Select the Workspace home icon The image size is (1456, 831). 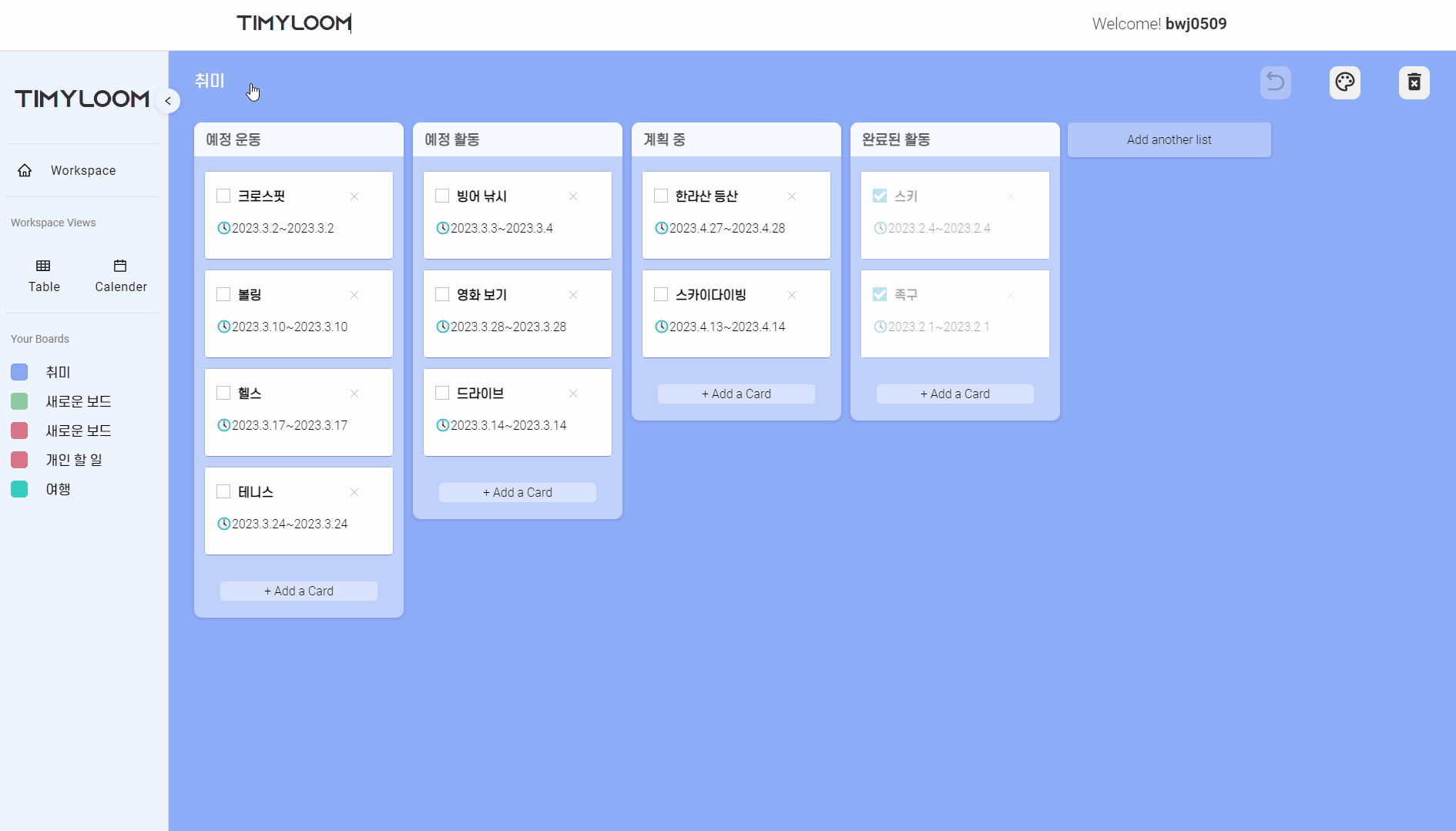click(x=25, y=170)
